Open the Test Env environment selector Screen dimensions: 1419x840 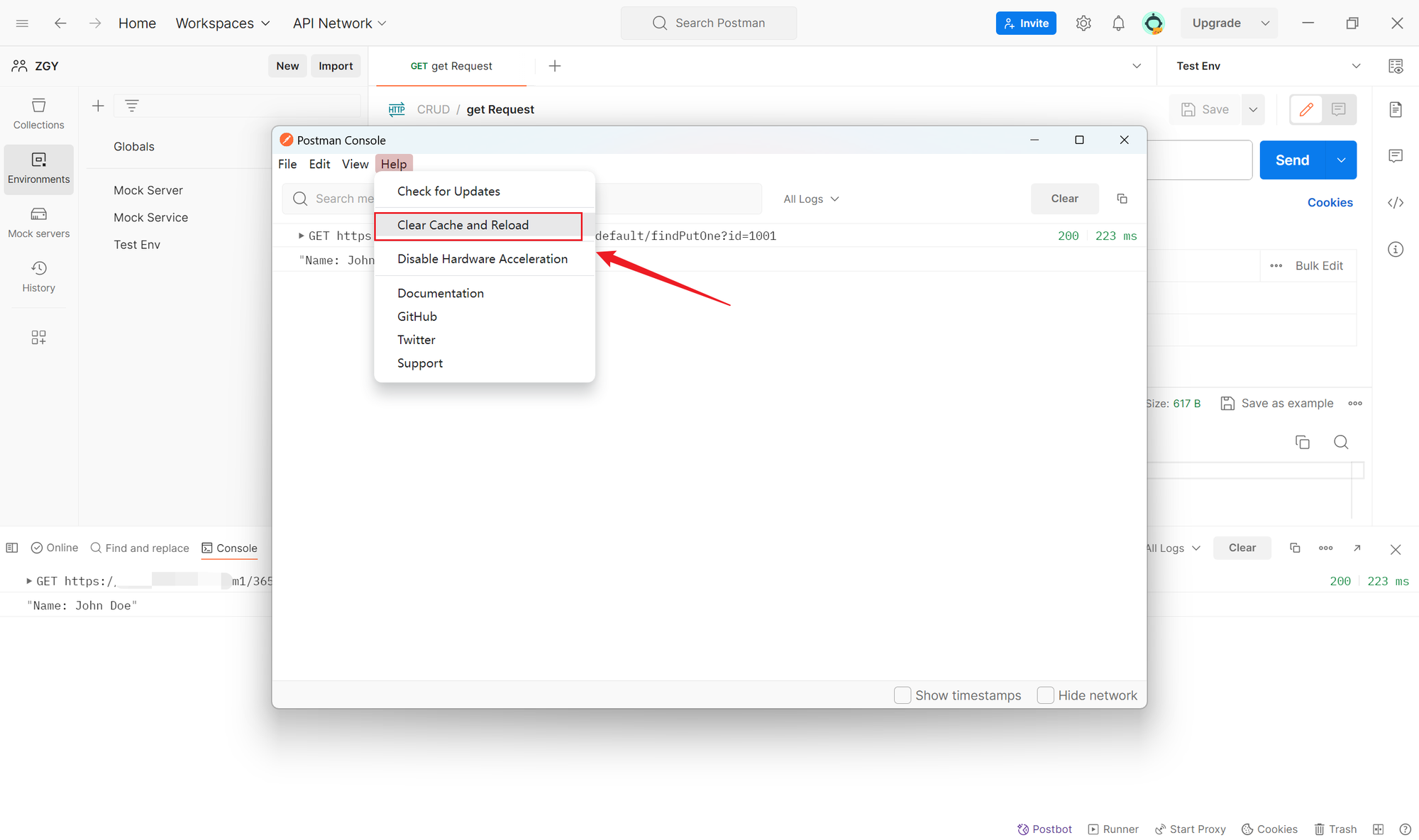coord(1268,66)
